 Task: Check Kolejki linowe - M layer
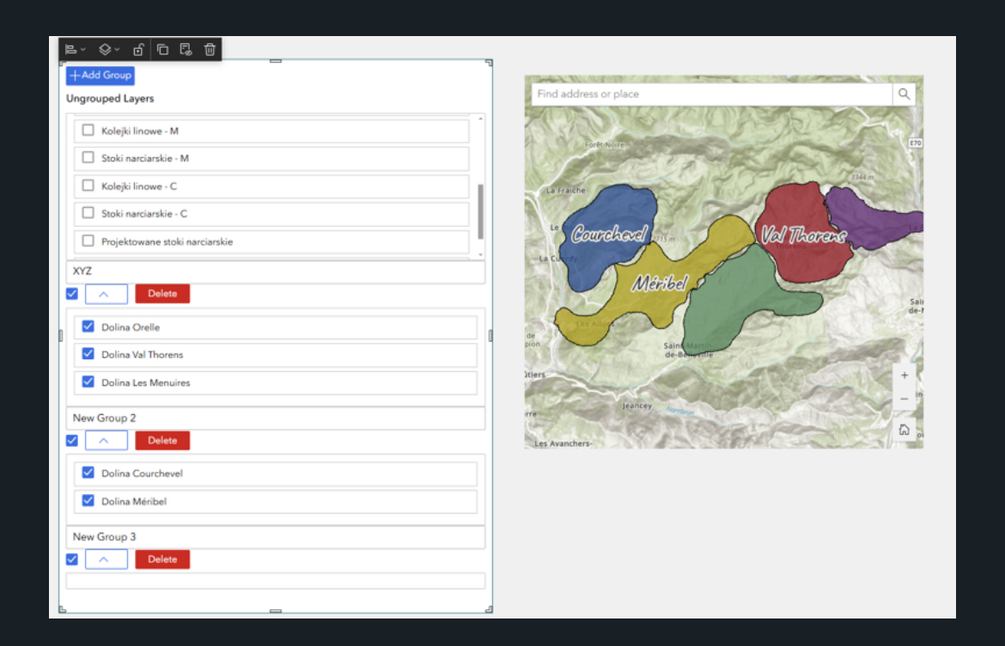(88, 130)
